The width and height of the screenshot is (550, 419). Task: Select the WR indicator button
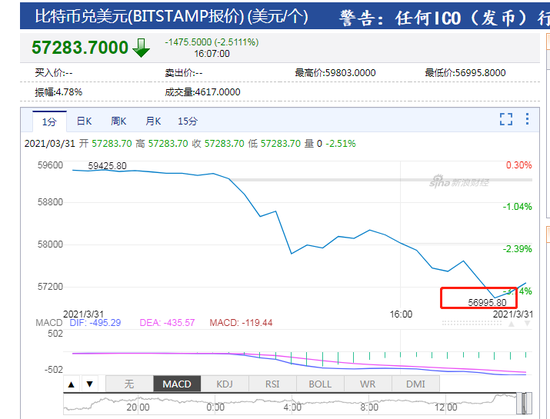(x=368, y=384)
